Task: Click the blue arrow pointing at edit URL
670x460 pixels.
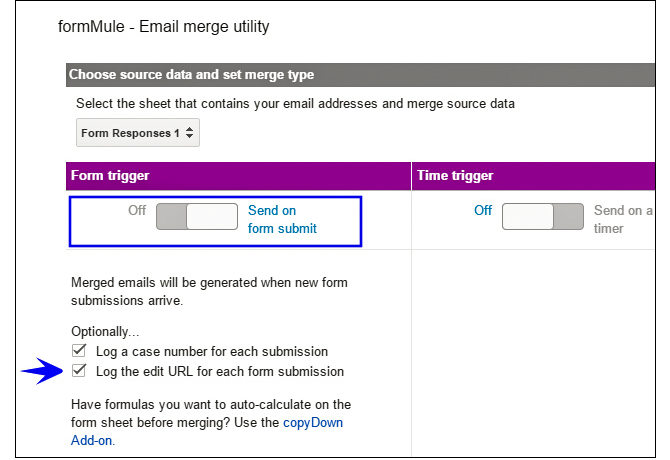Action: (x=41, y=372)
